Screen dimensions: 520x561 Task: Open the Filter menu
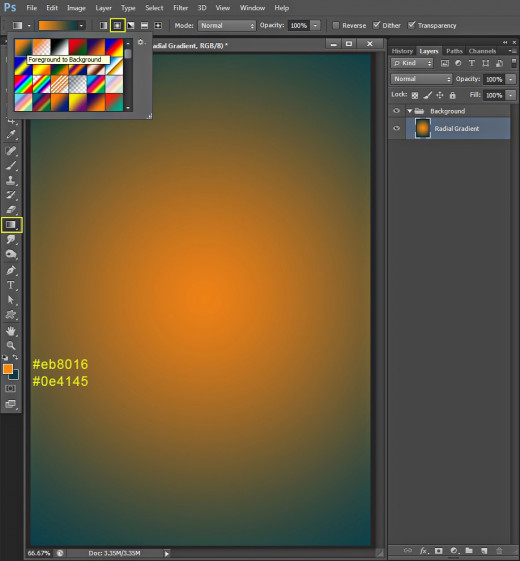pyautogui.click(x=180, y=8)
